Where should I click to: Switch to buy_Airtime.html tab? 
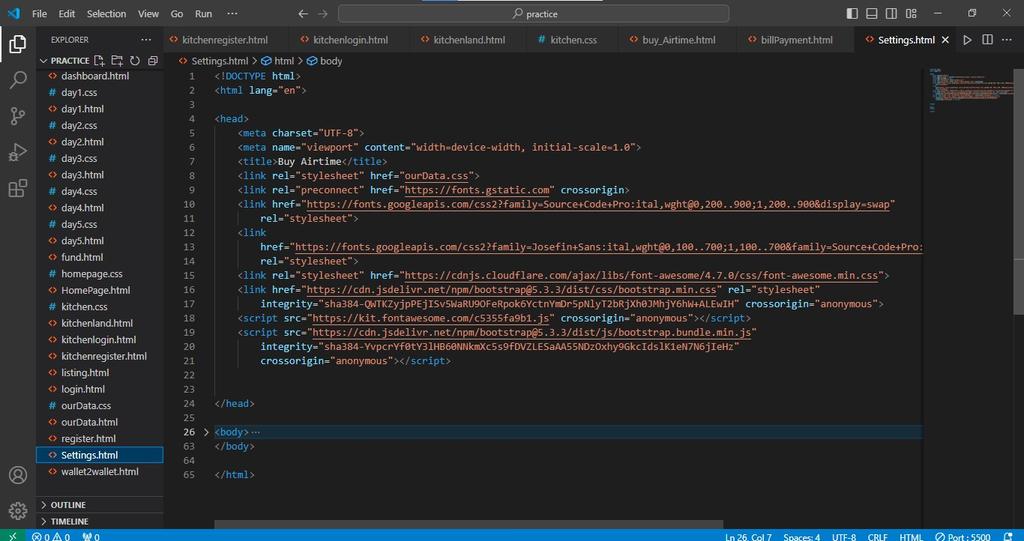[x=679, y=40]
